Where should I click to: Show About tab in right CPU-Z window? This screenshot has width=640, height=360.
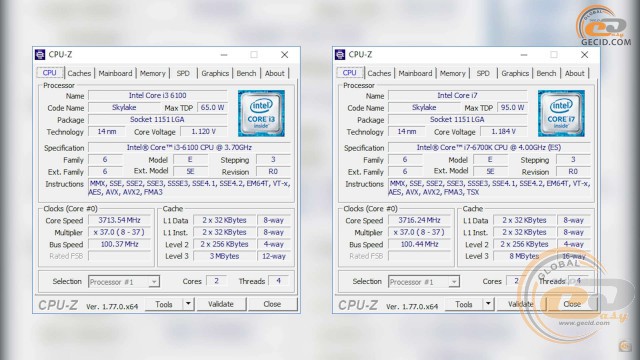(575, 73)
